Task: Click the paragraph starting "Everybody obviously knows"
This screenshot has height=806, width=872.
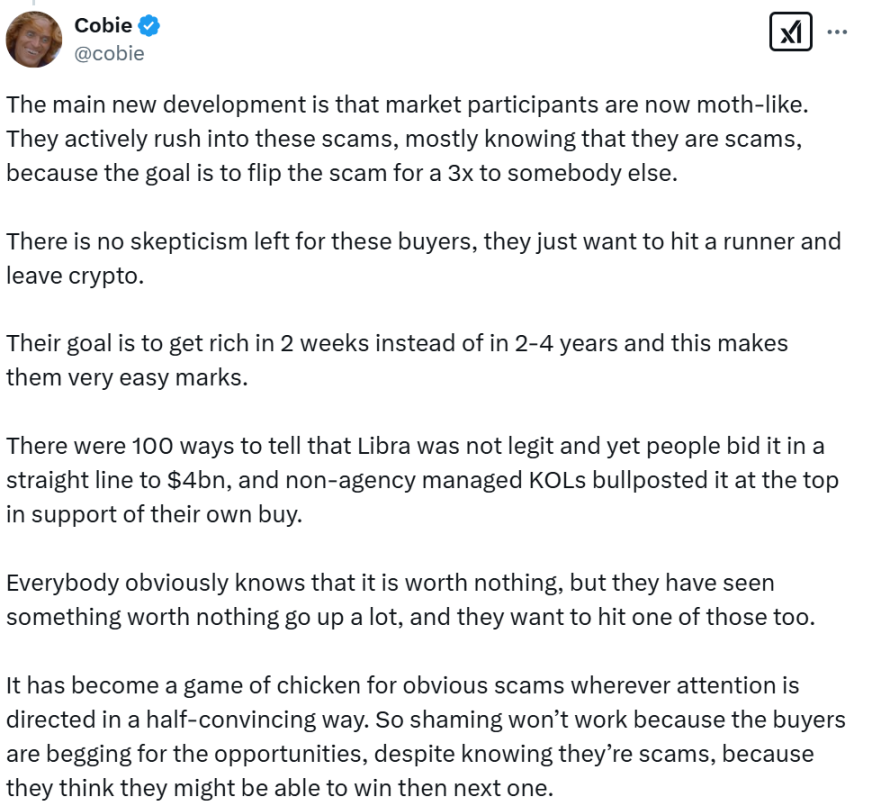Action: pyautogui.click(x=410, y=598)
